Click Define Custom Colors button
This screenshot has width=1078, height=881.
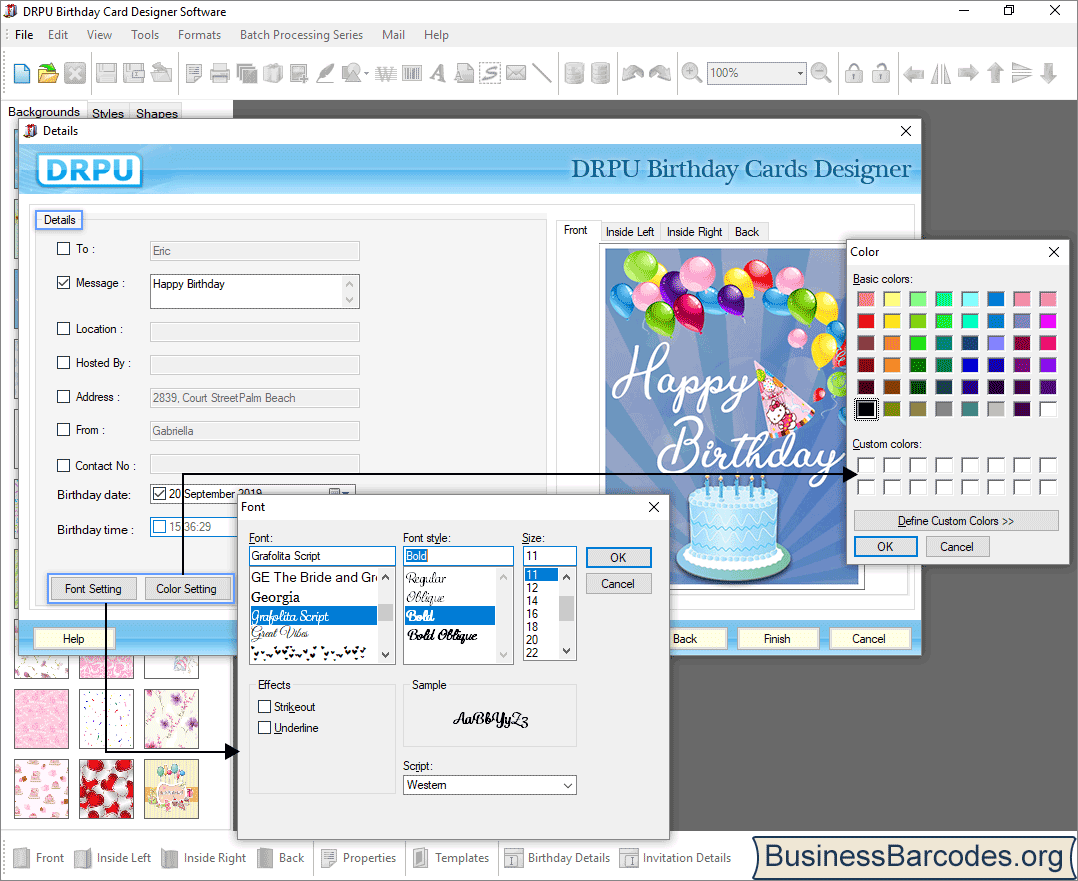tap(956, 521)
